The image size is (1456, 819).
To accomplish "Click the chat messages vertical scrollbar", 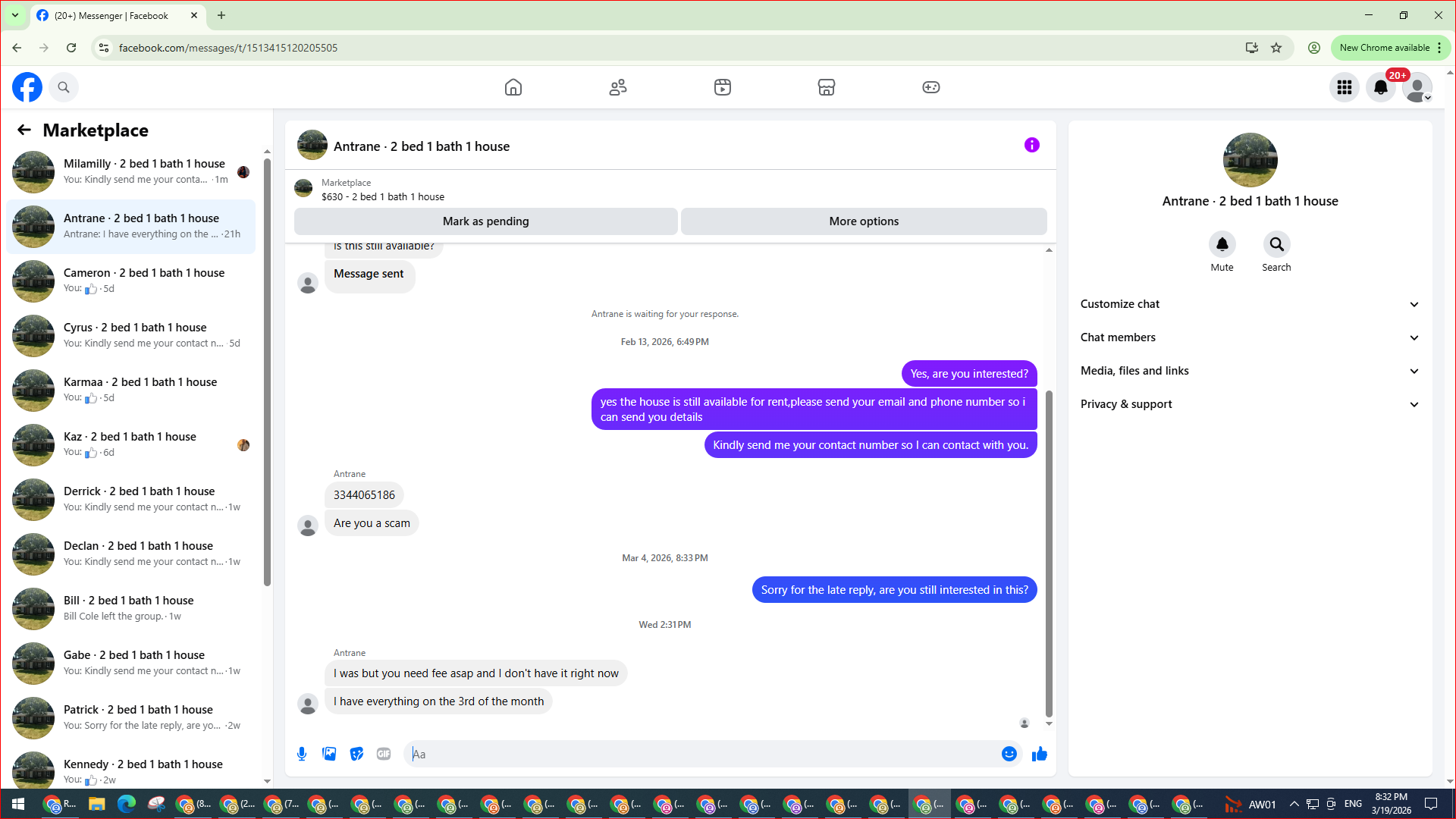I will pos(1049,554).
